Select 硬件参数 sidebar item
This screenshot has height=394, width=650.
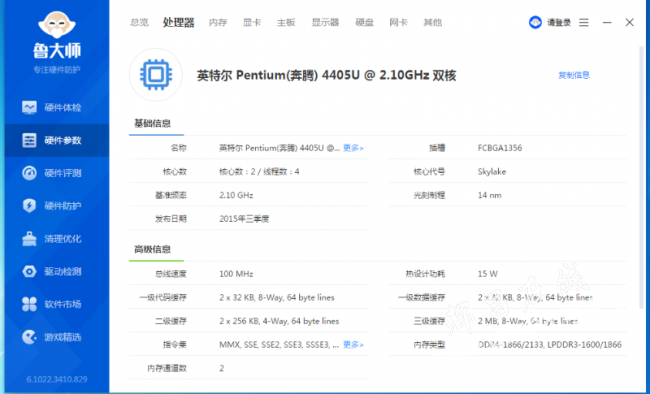point(57,140)
